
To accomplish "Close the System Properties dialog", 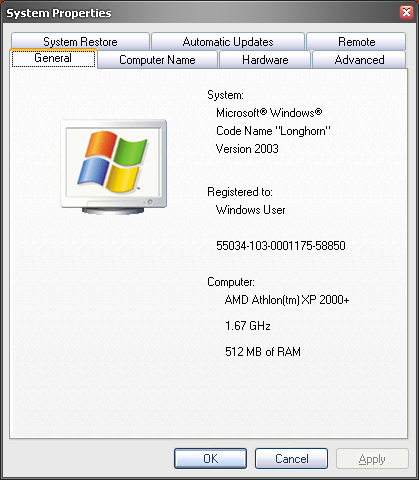I will [406, 13].
